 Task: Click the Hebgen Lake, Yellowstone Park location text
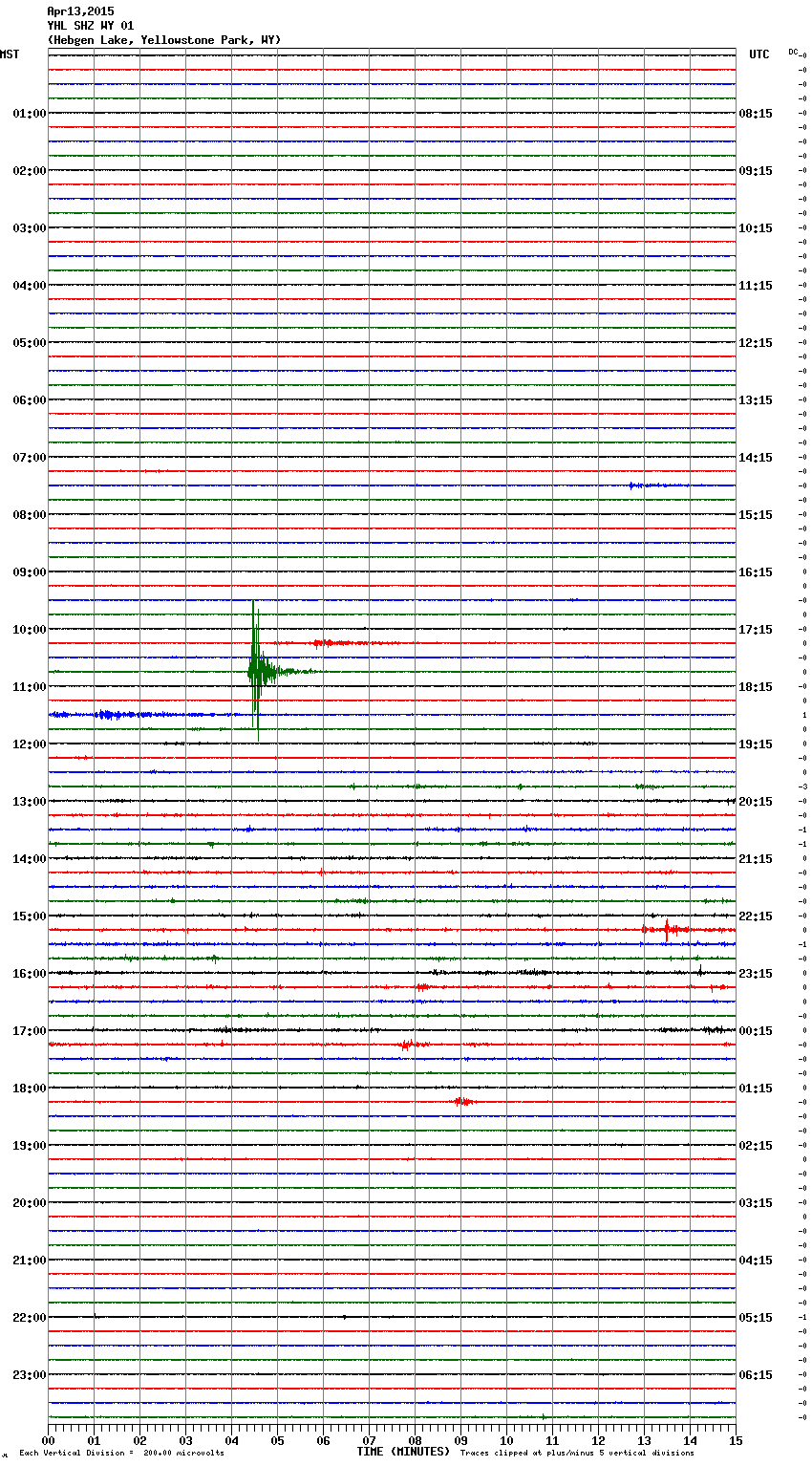(x=163, y=40)
